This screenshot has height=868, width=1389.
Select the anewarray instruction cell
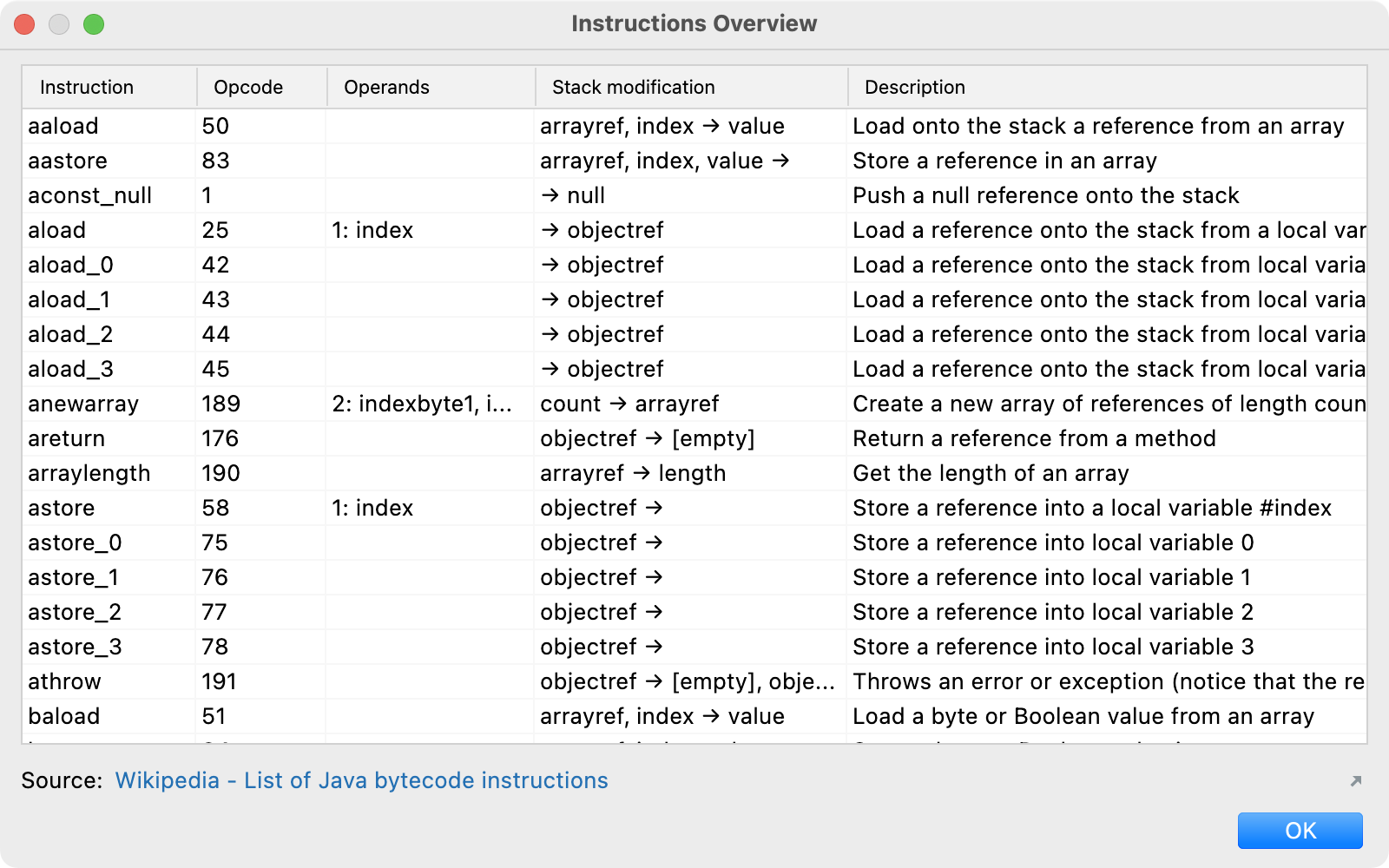click(109, 404)
